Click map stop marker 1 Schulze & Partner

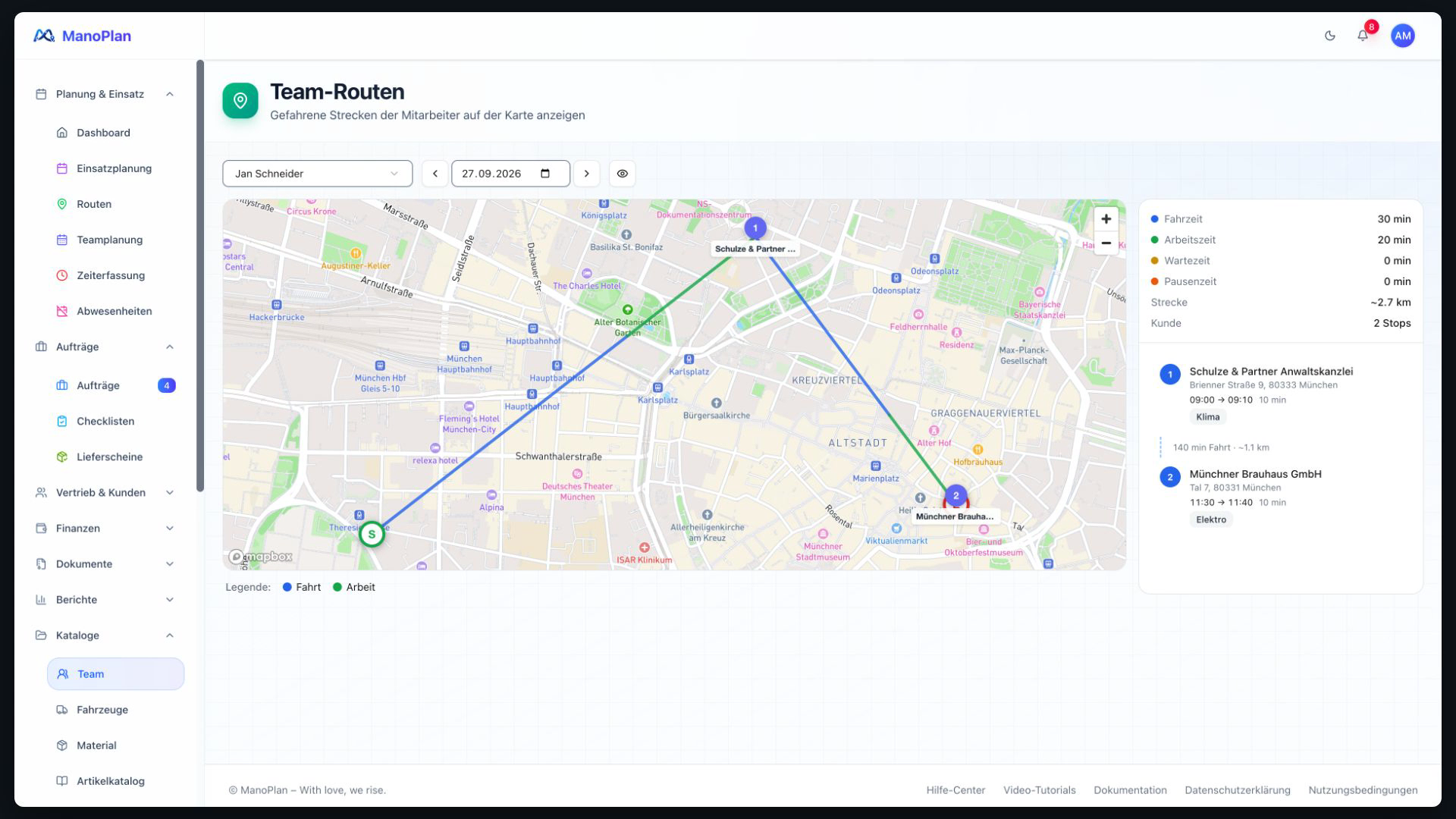point(755,227)
